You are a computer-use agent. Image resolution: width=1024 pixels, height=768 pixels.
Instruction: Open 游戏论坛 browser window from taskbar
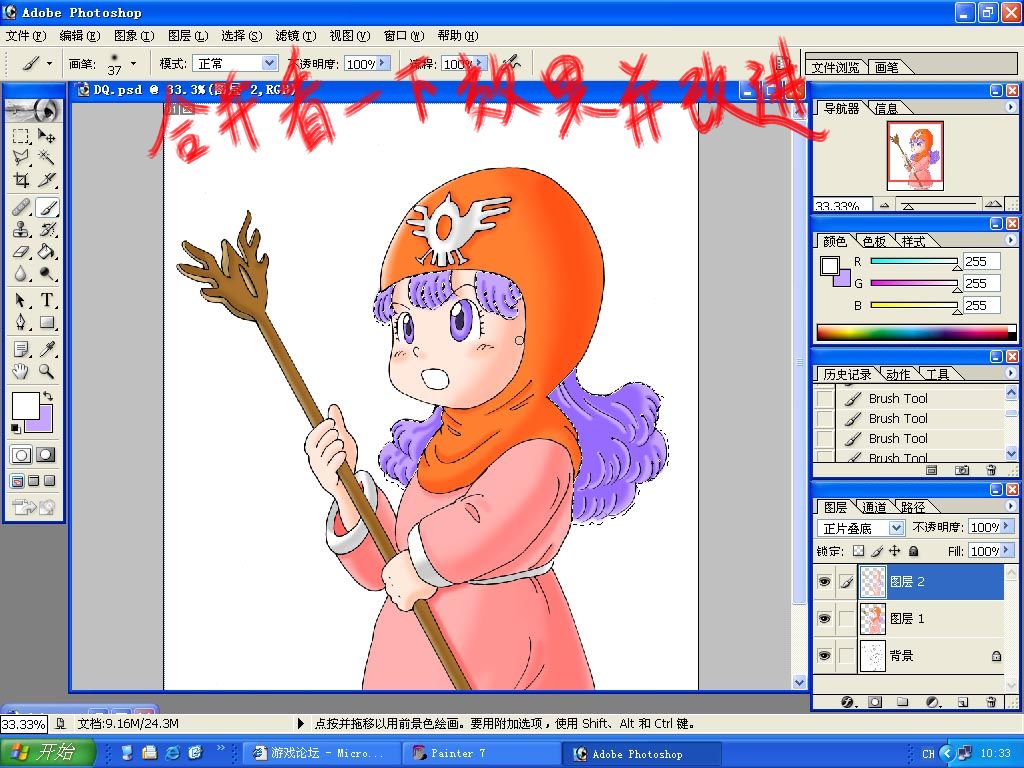tap(320, 754)
